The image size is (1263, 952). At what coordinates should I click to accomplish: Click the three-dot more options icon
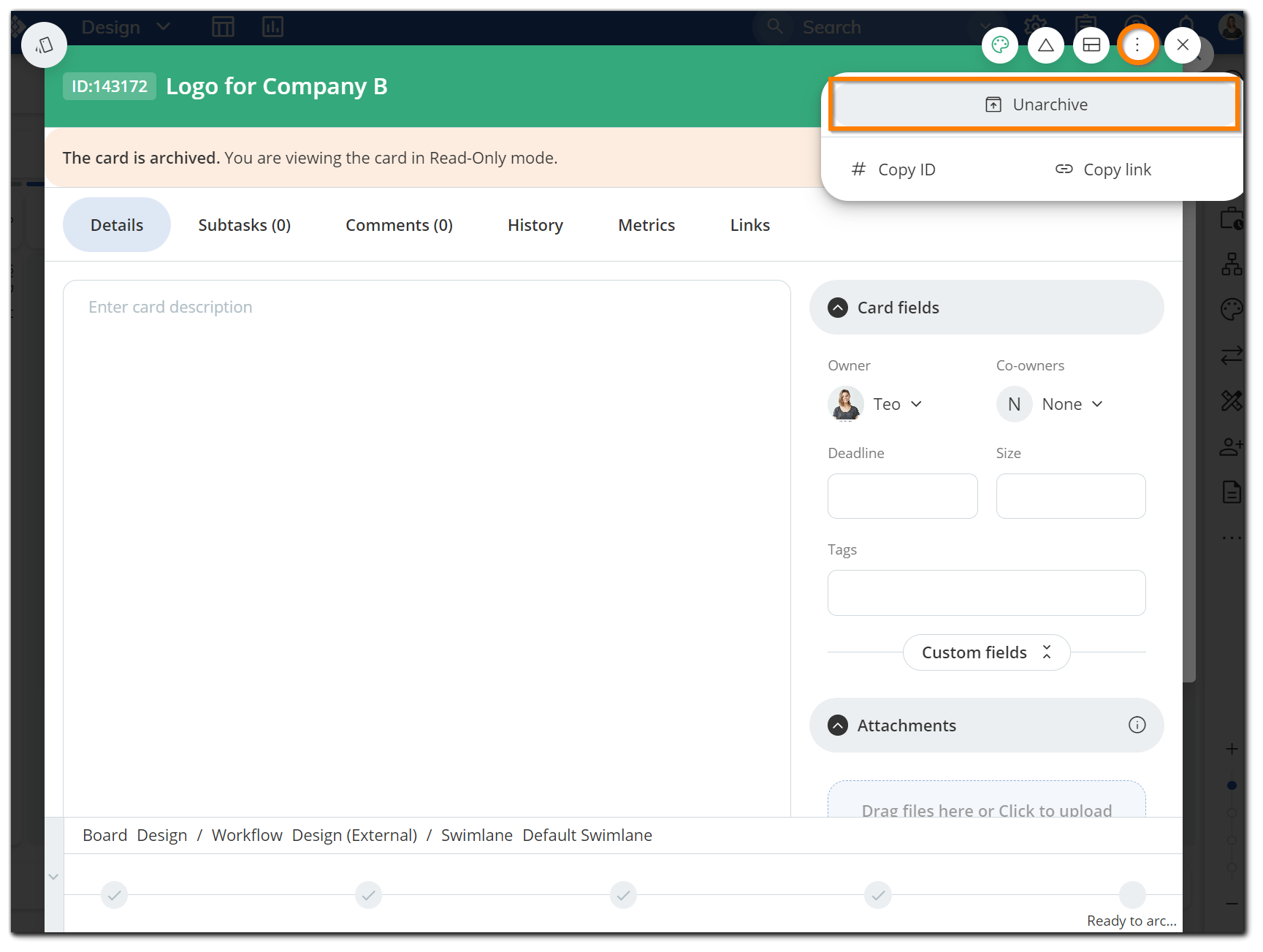click(x=1137, y=45)
